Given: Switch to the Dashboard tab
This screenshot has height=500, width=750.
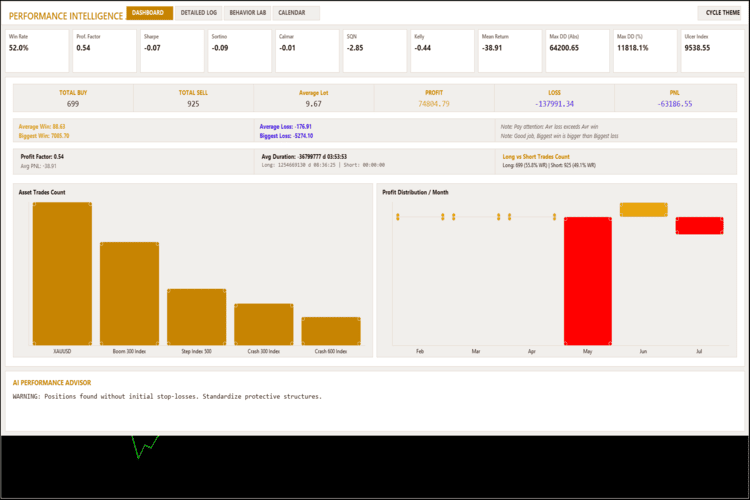Looking at the screenshot, I should [x=149, y=13].
